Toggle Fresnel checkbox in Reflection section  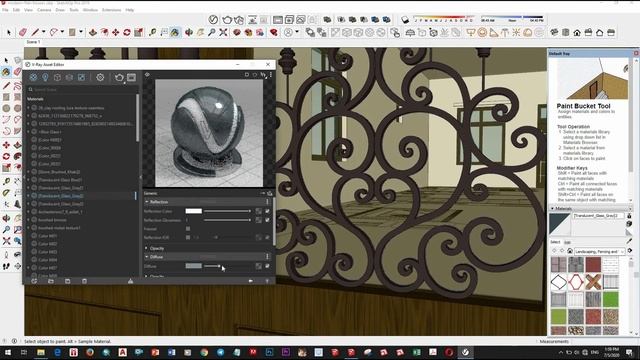[x=188, y=229]
